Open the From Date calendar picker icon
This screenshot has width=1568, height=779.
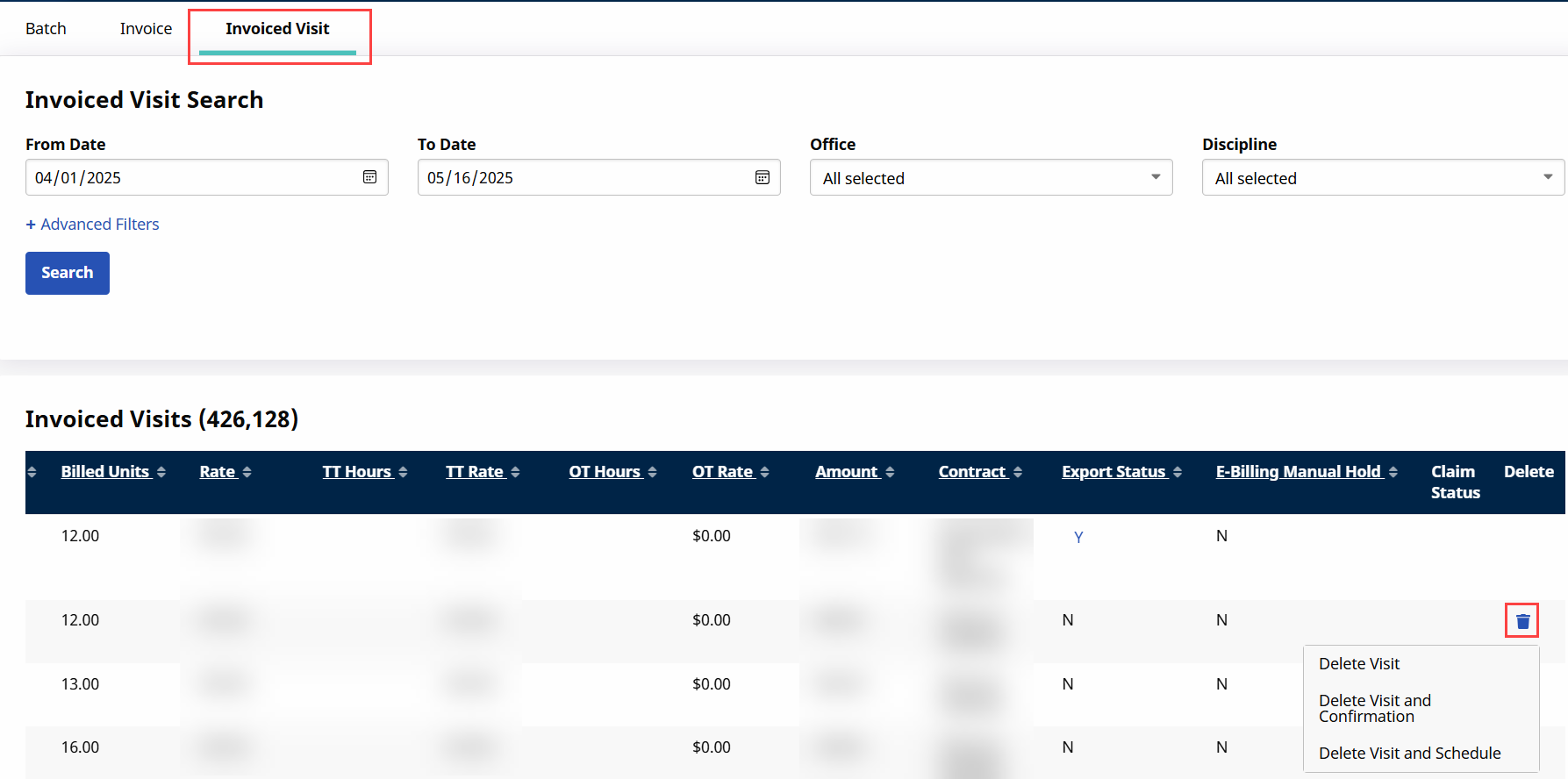370,177
